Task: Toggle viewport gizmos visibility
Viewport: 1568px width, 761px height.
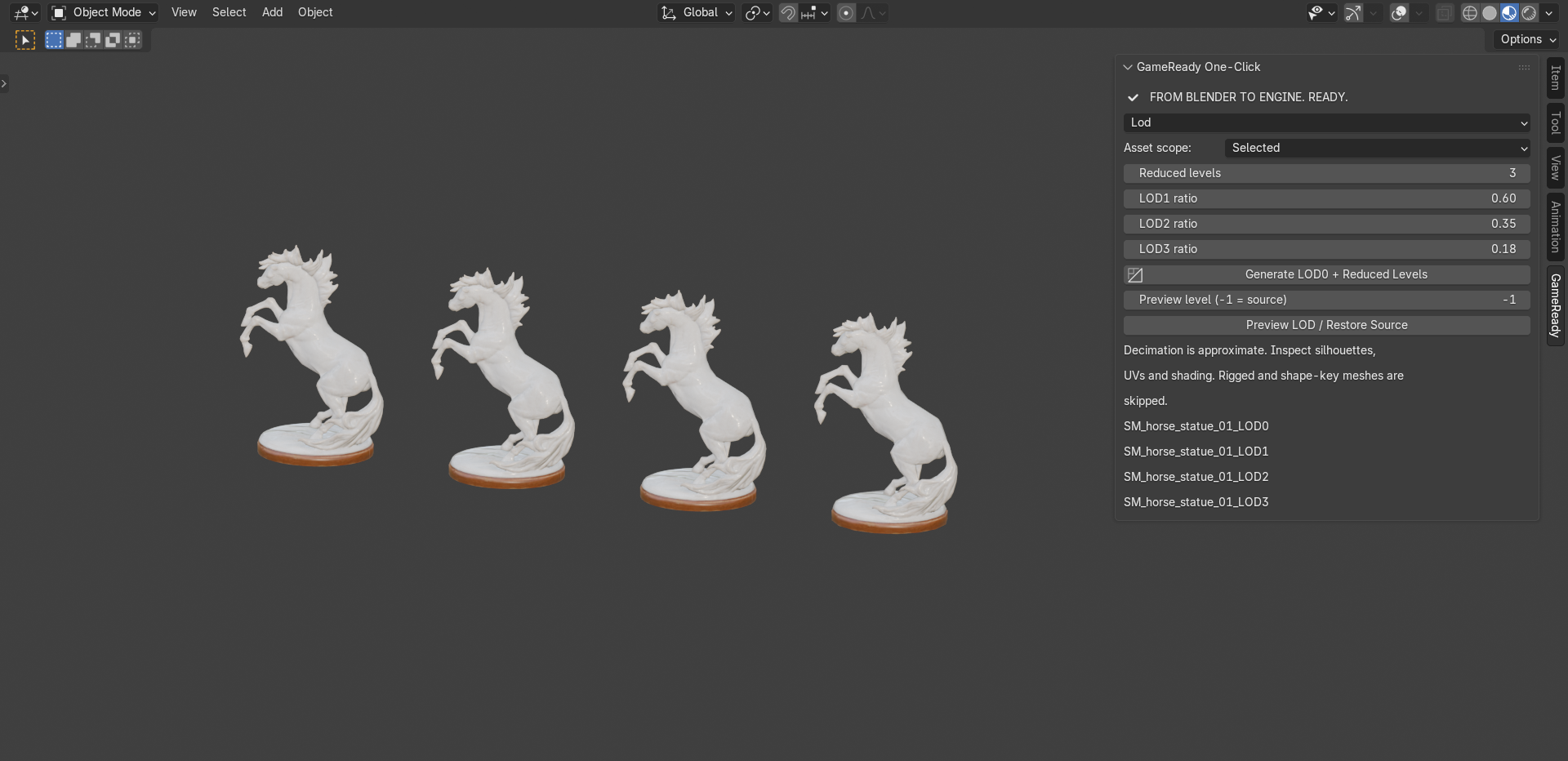Action: click(1353, 13)
